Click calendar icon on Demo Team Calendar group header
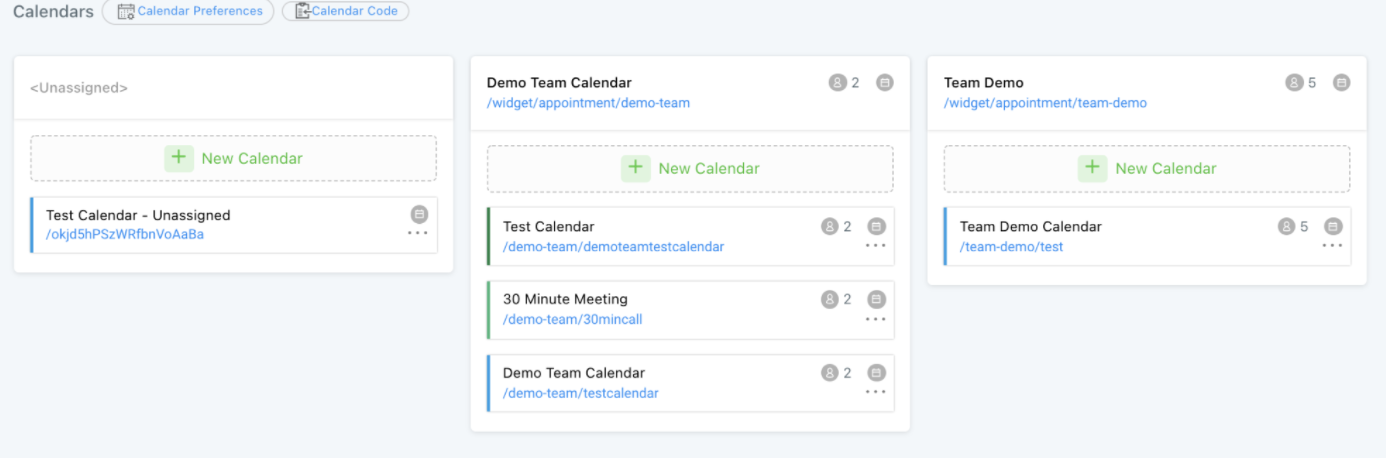 885,83
